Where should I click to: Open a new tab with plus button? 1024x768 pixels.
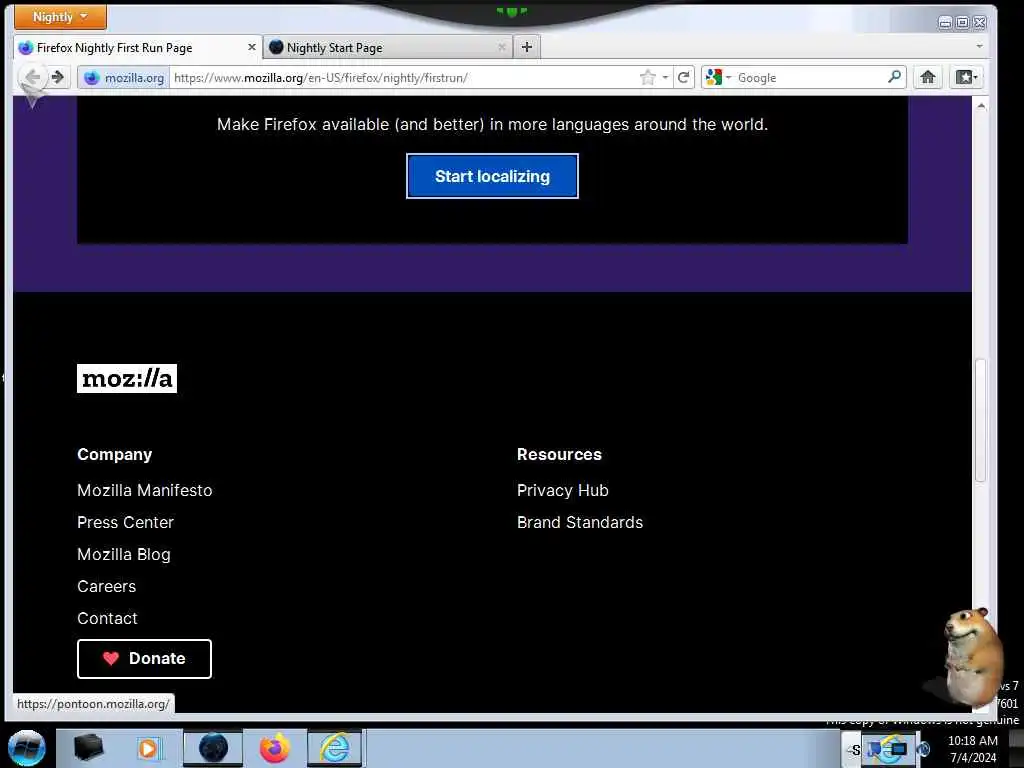point(527,47)
